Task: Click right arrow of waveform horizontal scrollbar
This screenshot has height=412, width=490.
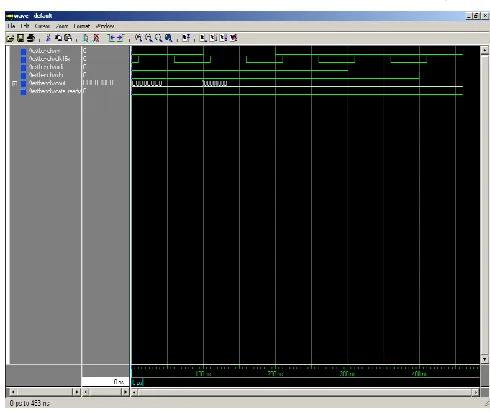Action: [x=476, y=392]
